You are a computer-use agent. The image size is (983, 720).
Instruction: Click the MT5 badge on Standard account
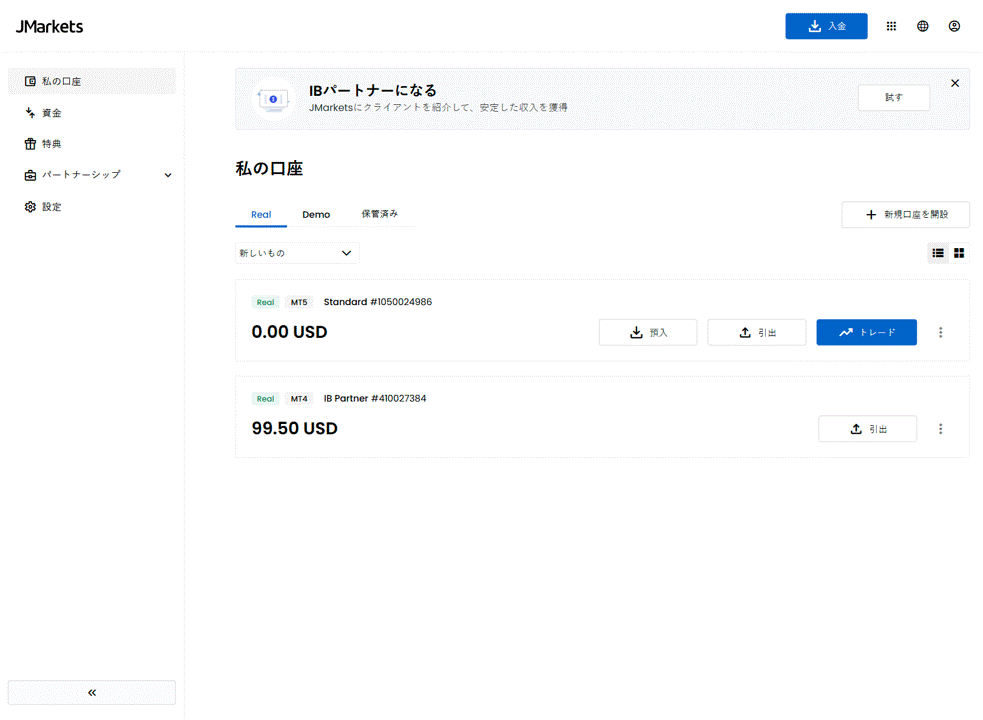pos(299,302)
